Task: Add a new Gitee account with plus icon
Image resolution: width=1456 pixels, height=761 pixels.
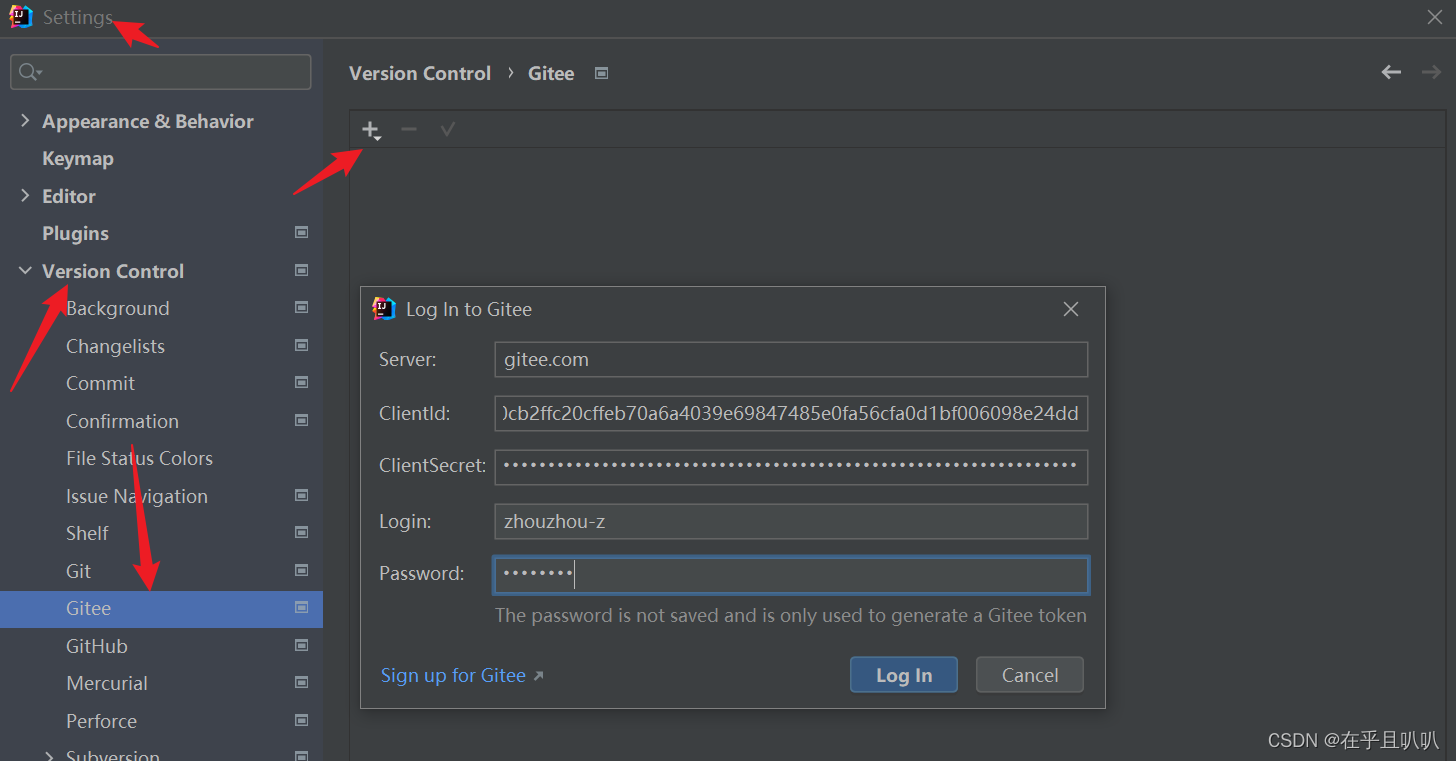Action: 371,130
